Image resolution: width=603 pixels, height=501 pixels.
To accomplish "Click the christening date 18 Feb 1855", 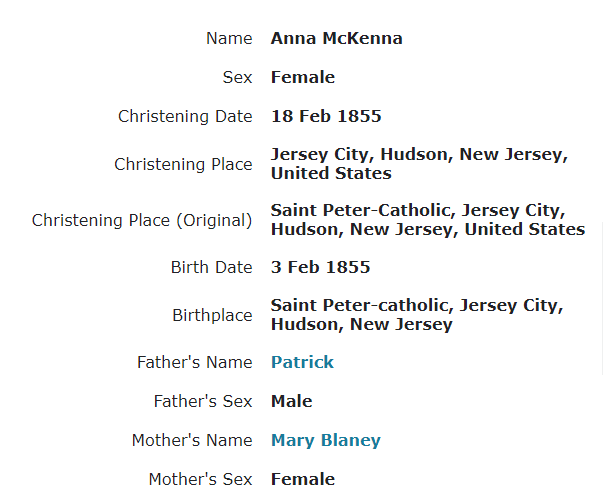I will coord(325,117).
